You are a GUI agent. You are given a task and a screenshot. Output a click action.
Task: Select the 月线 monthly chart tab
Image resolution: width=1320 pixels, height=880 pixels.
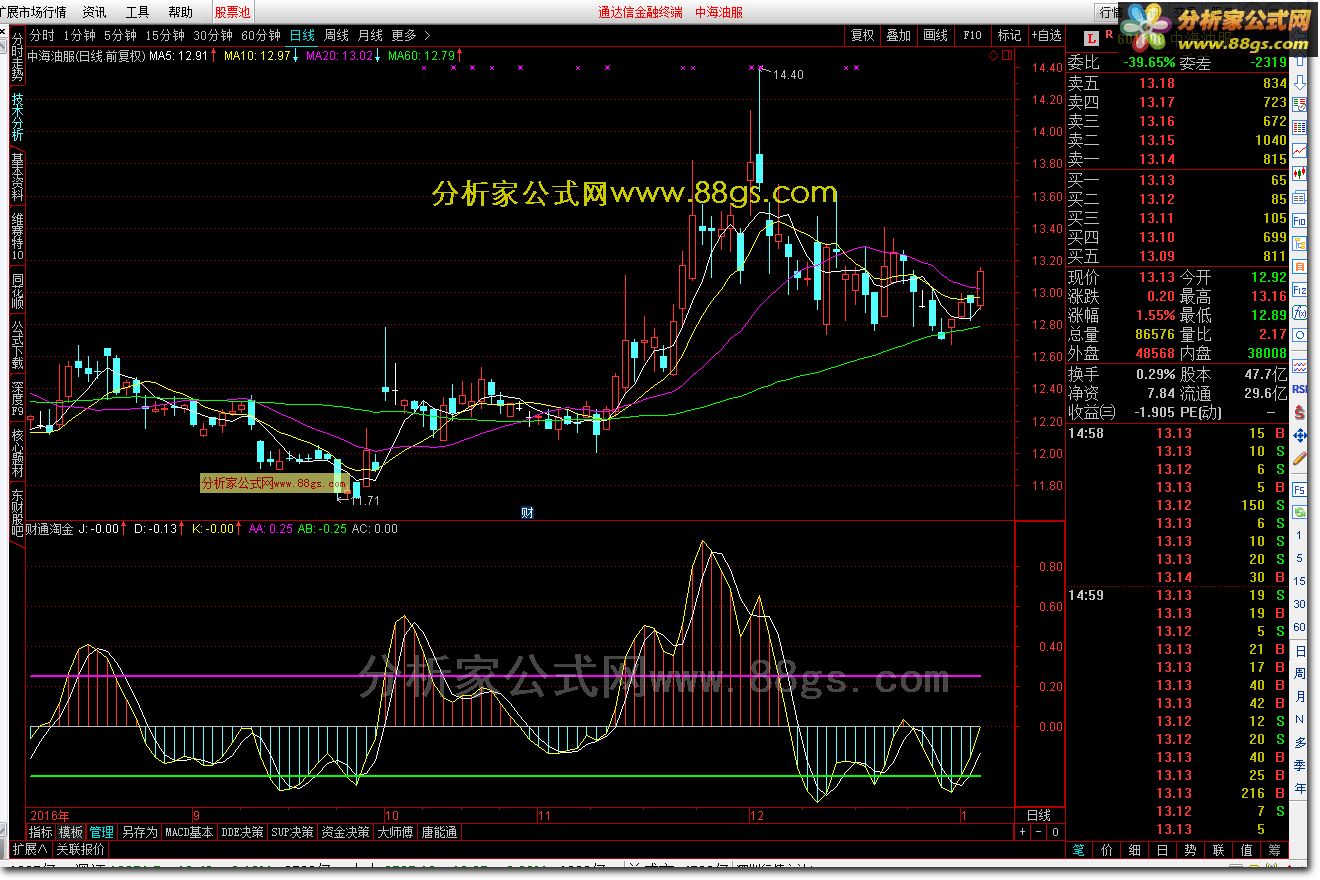pyautogui.click(x=370, y=35)
